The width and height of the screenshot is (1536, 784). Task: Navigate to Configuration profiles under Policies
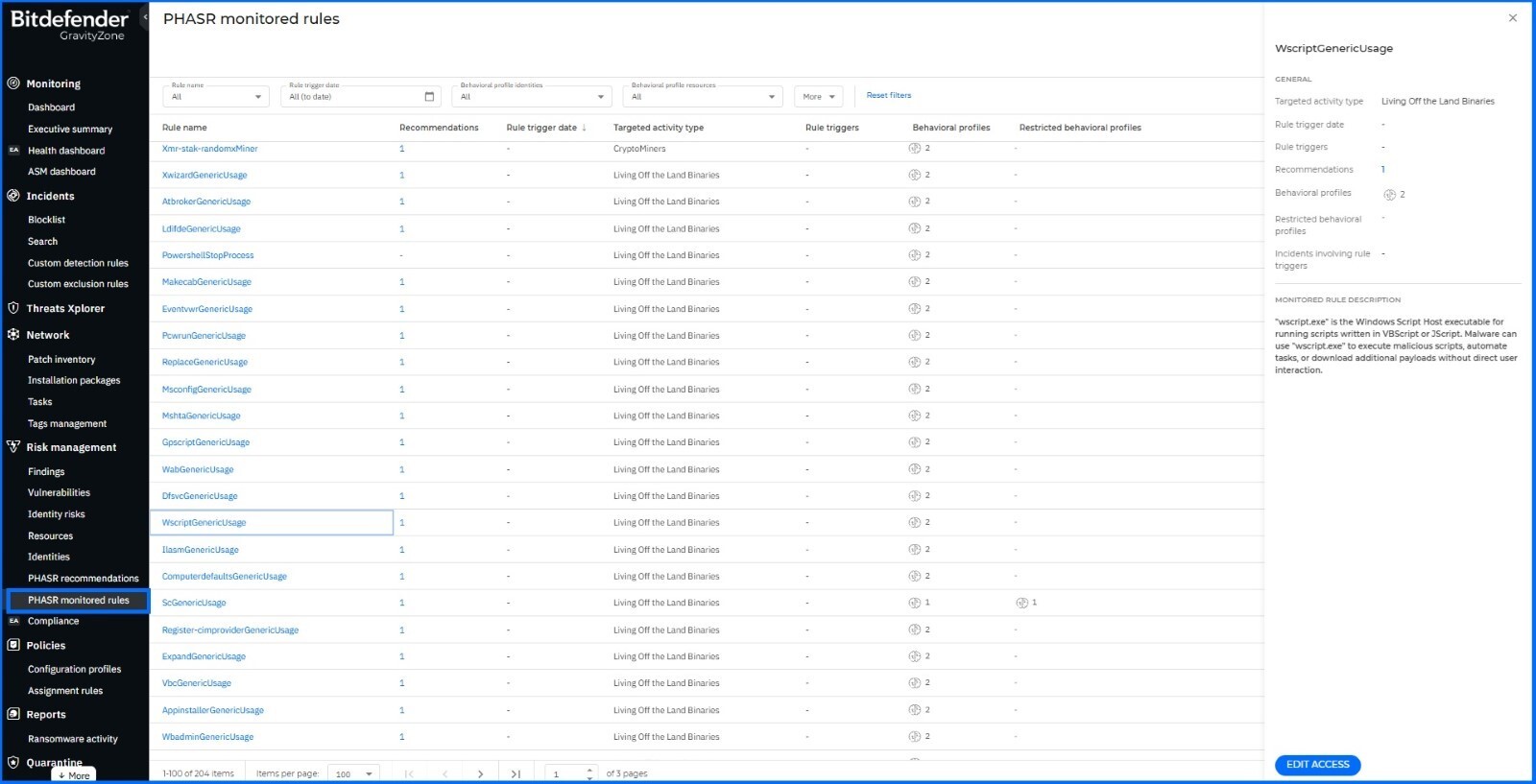tap(74, 670)
